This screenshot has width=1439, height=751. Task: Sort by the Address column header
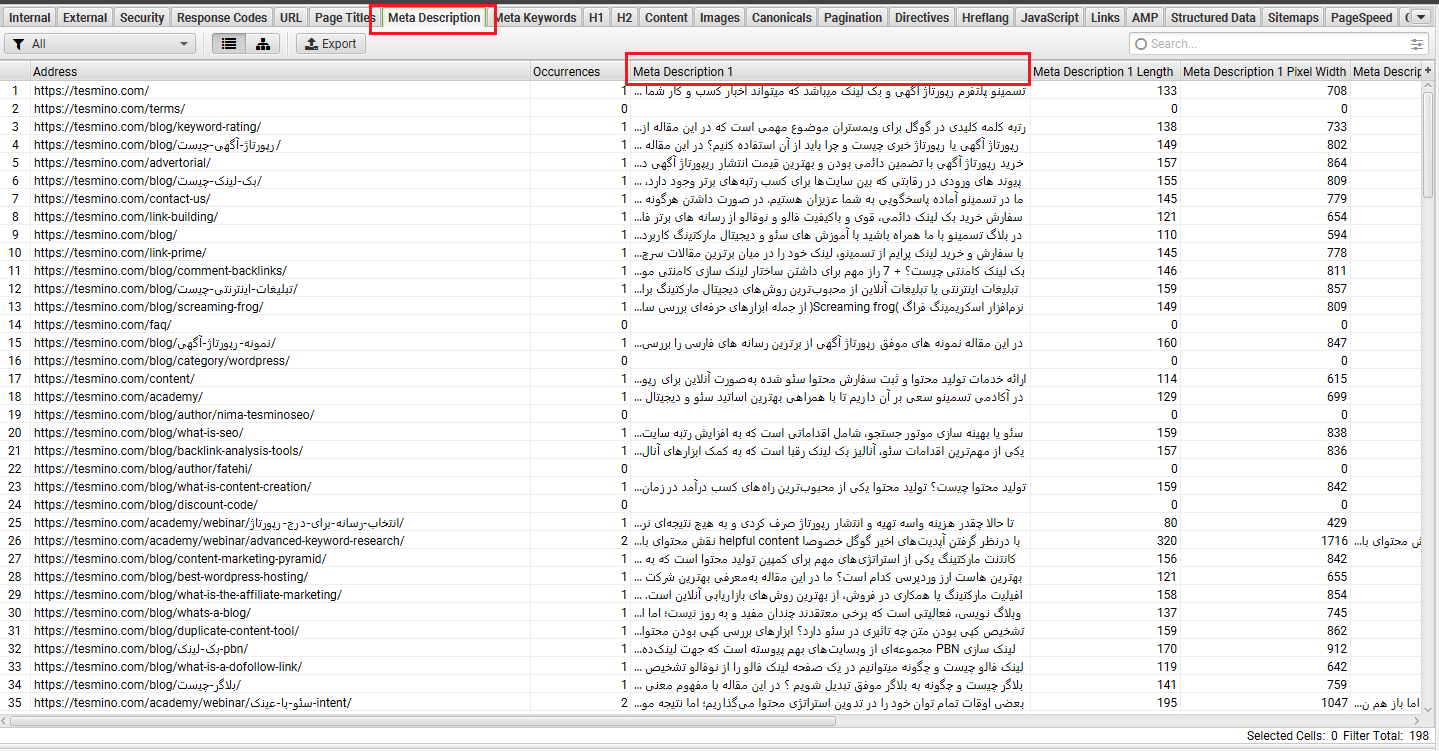pyautogui.click(x=280, y=71)
